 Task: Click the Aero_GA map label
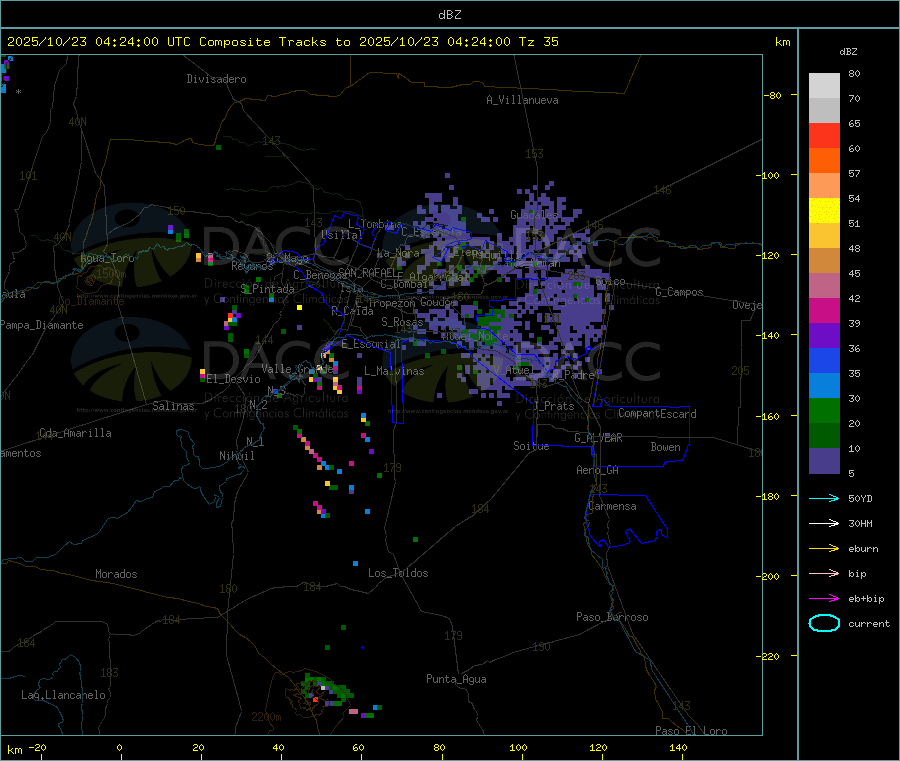pos(598,470)
